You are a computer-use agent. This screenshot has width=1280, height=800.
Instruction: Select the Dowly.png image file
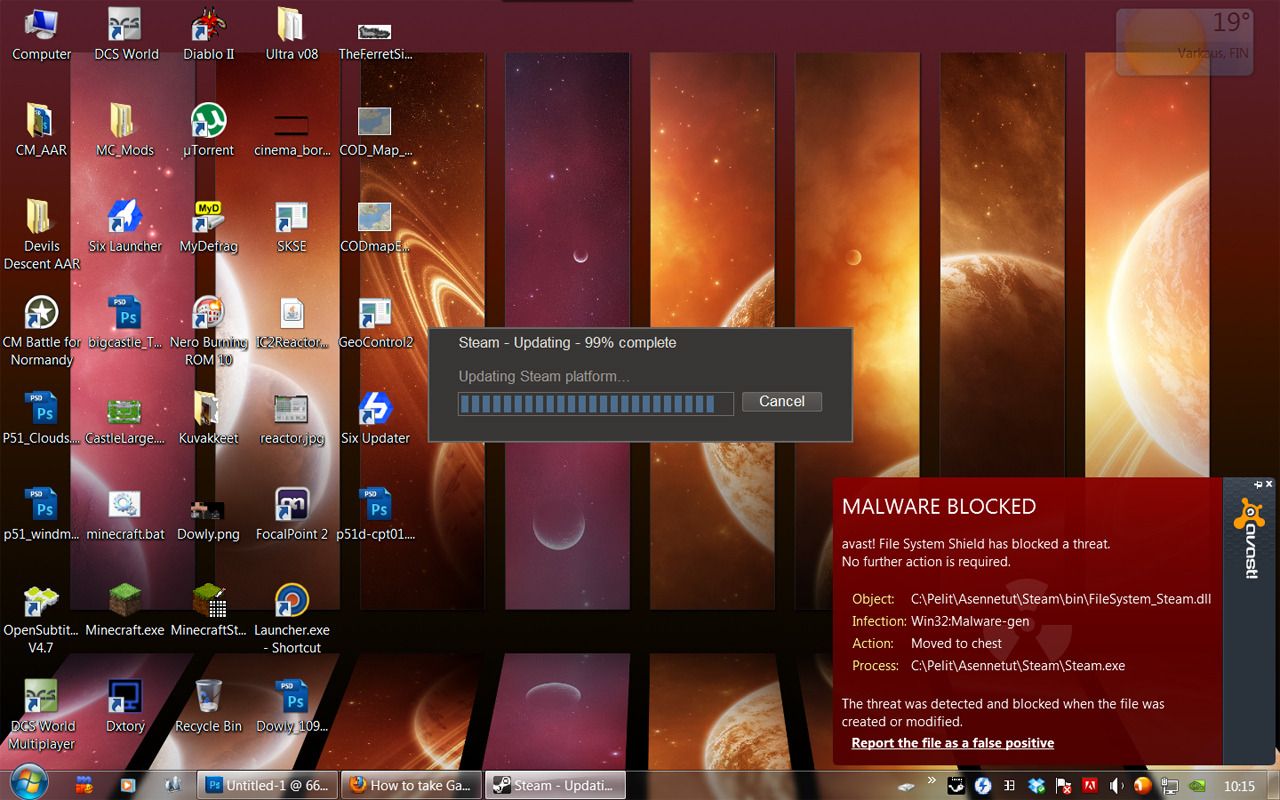point(208,520)
